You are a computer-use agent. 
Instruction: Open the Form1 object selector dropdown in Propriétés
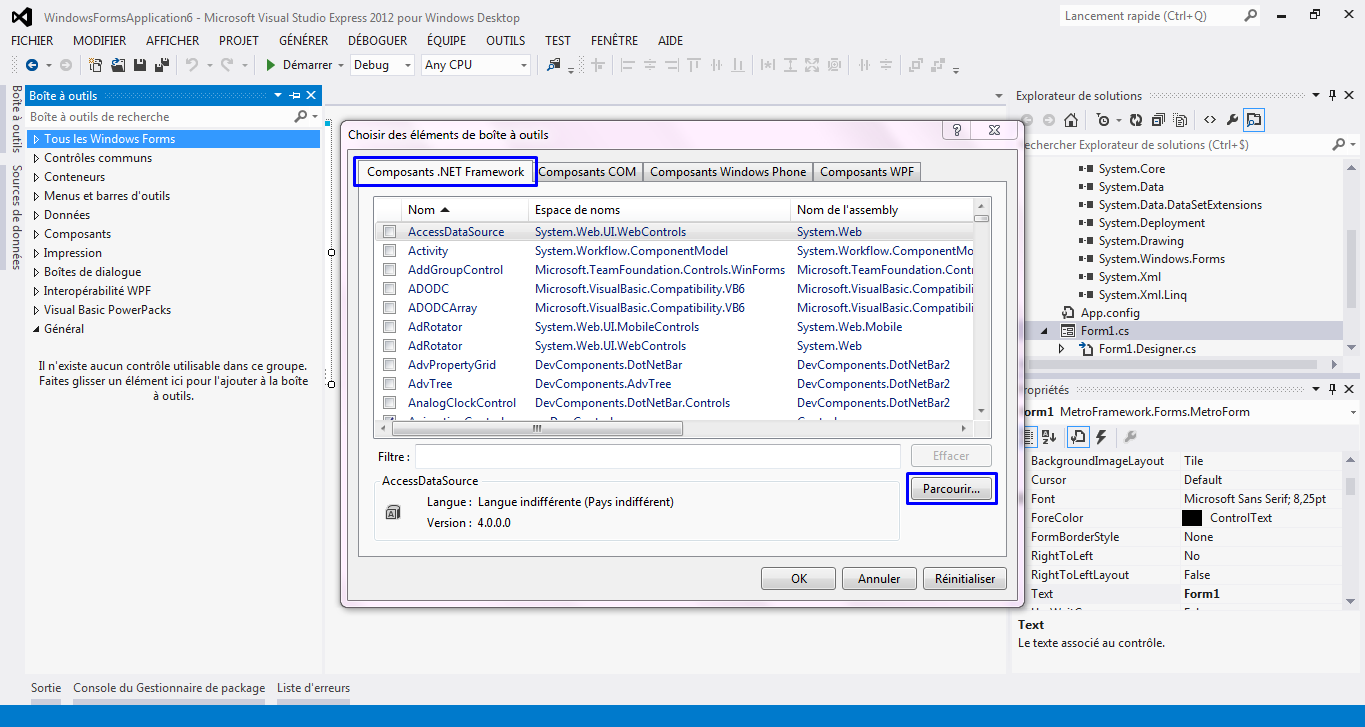1353,412
